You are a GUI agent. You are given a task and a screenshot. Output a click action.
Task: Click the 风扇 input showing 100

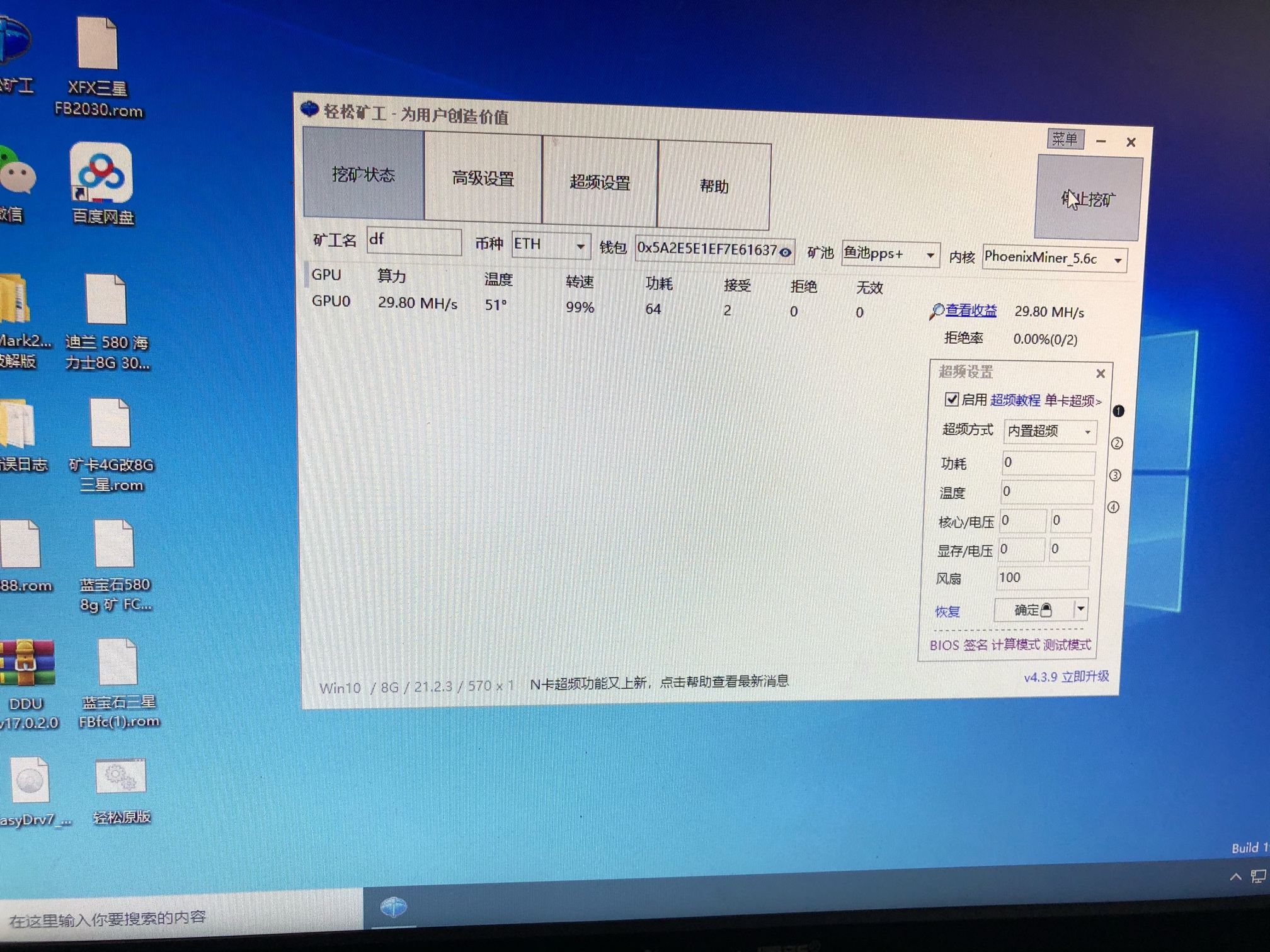1043,577
